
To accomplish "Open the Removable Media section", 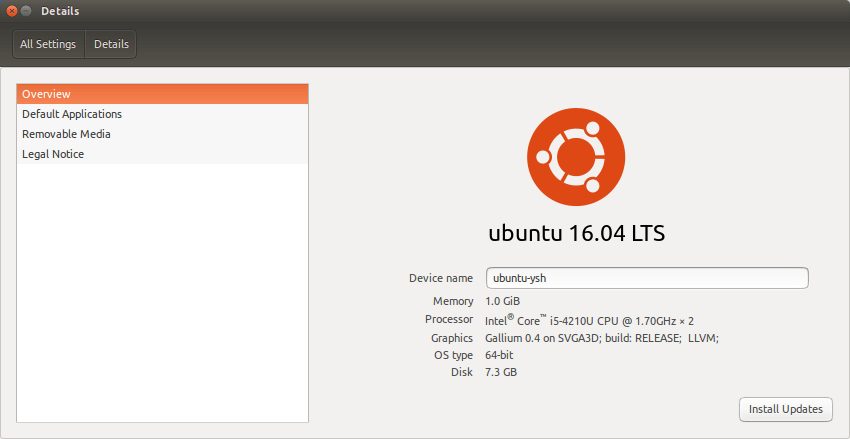I will pyautogui.click(x=162, y=134).
